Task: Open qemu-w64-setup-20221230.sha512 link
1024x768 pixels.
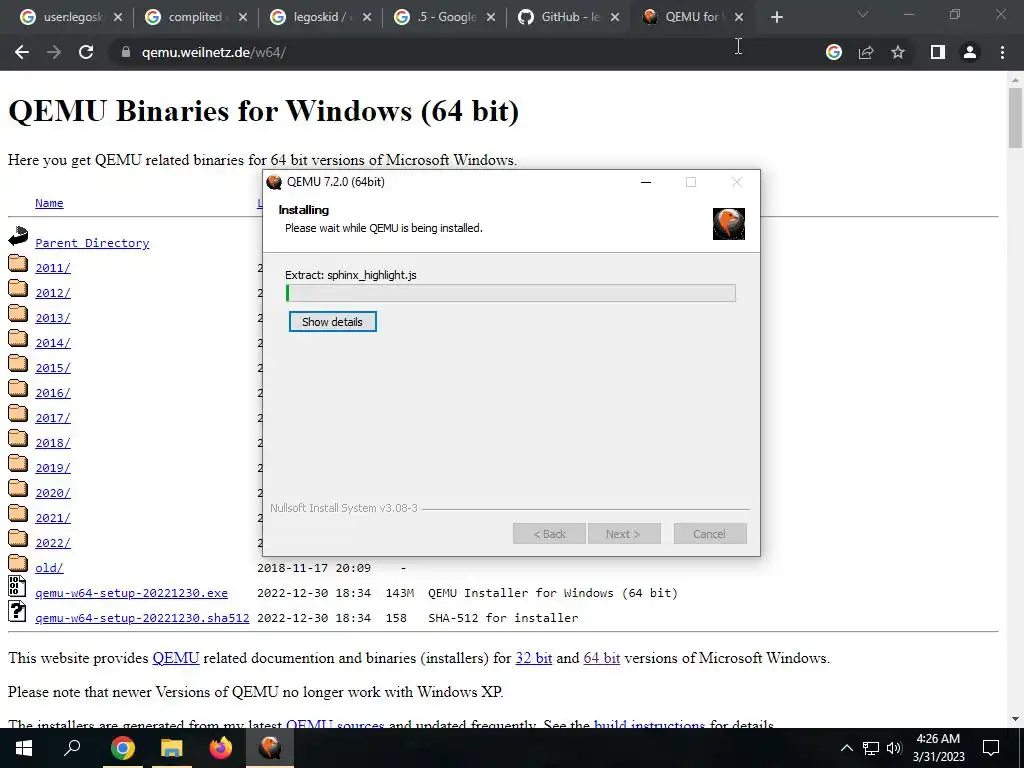Action: point(142,618)
